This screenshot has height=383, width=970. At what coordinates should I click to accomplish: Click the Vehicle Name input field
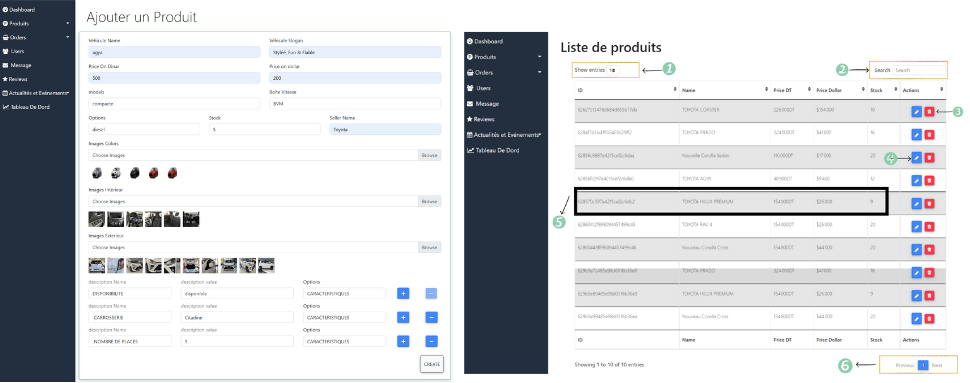coord(175,52)
